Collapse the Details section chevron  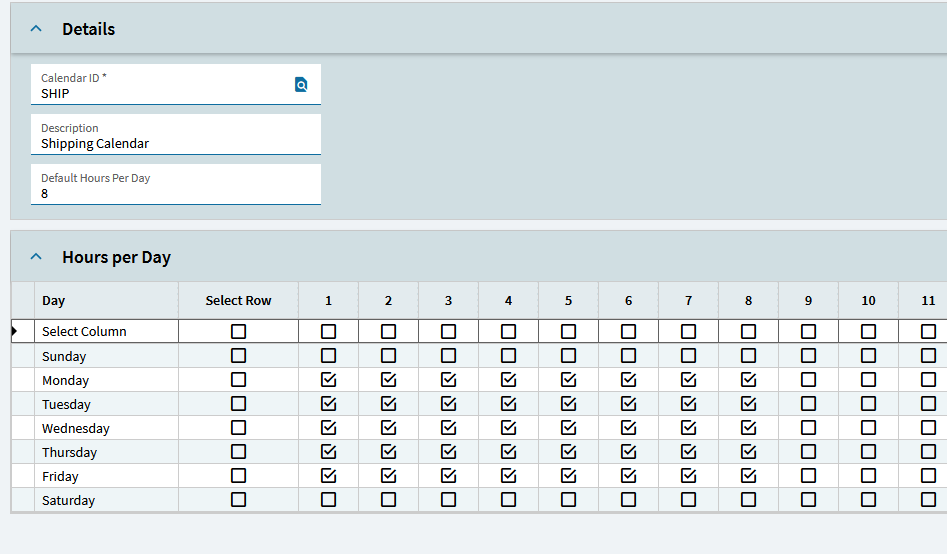[x=37, y=29]
